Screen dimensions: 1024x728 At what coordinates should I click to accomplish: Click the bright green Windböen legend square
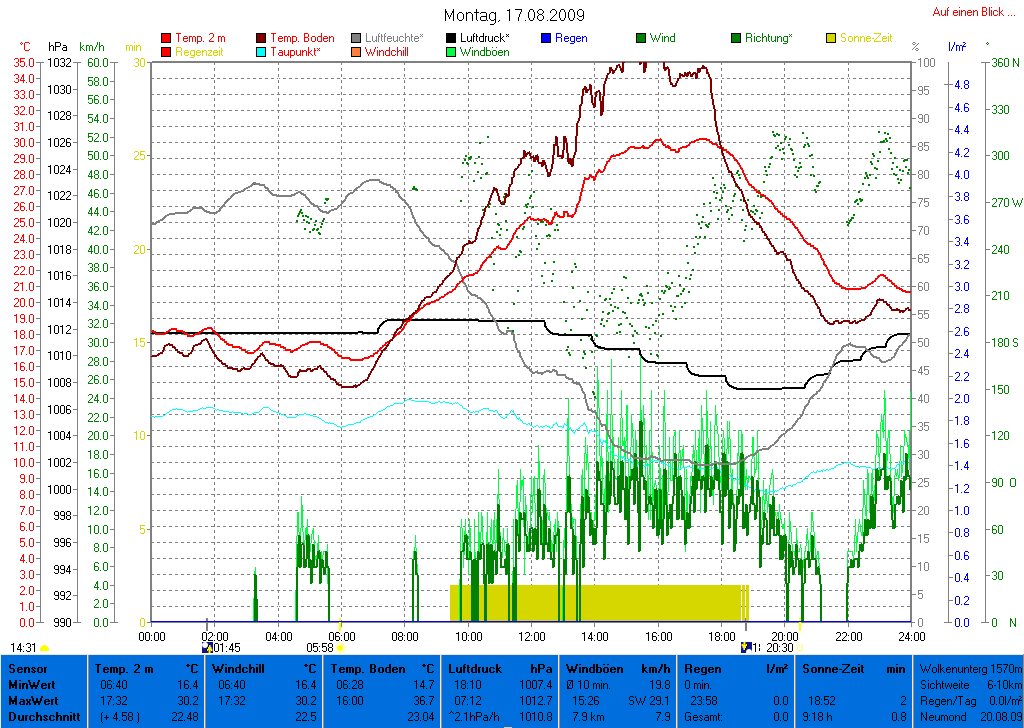point(452,52)
